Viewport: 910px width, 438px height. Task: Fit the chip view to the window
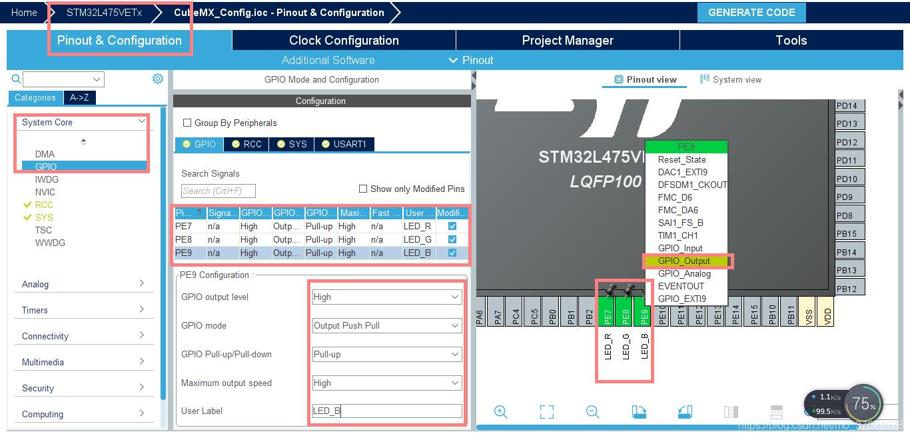tap(547, 411)
